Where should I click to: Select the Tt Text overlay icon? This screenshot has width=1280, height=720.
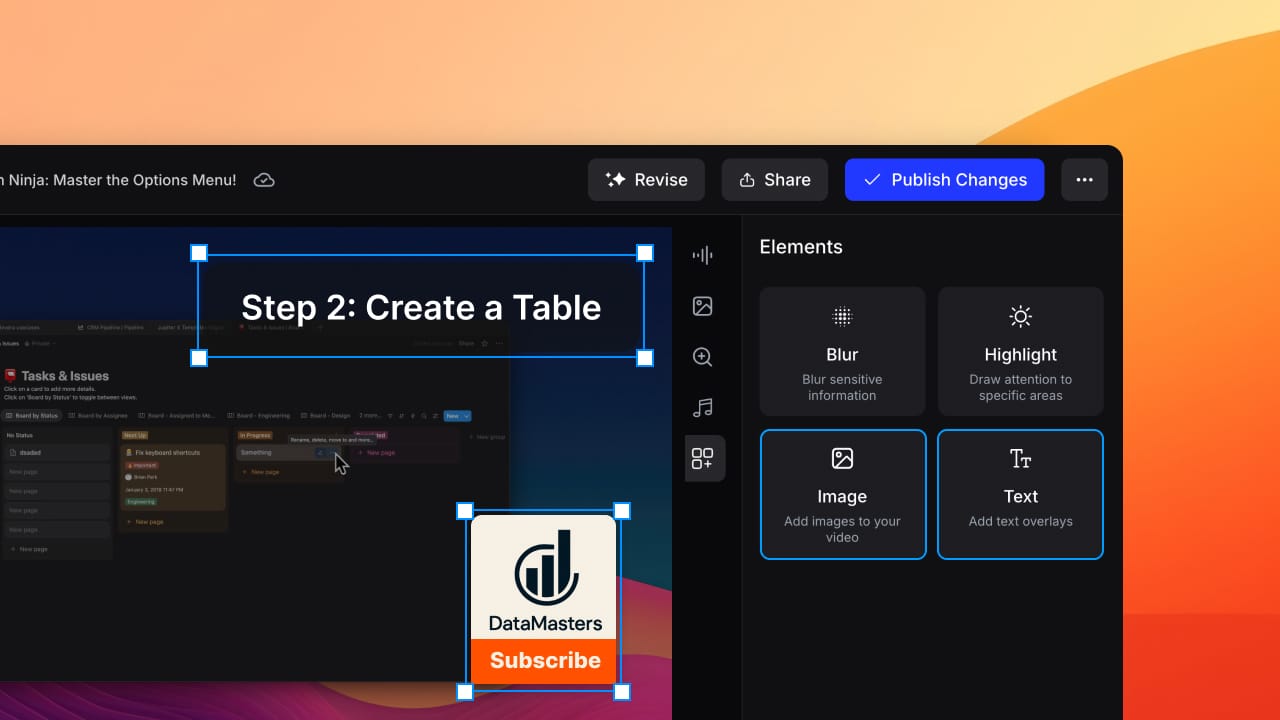[x=1020, y=458]
